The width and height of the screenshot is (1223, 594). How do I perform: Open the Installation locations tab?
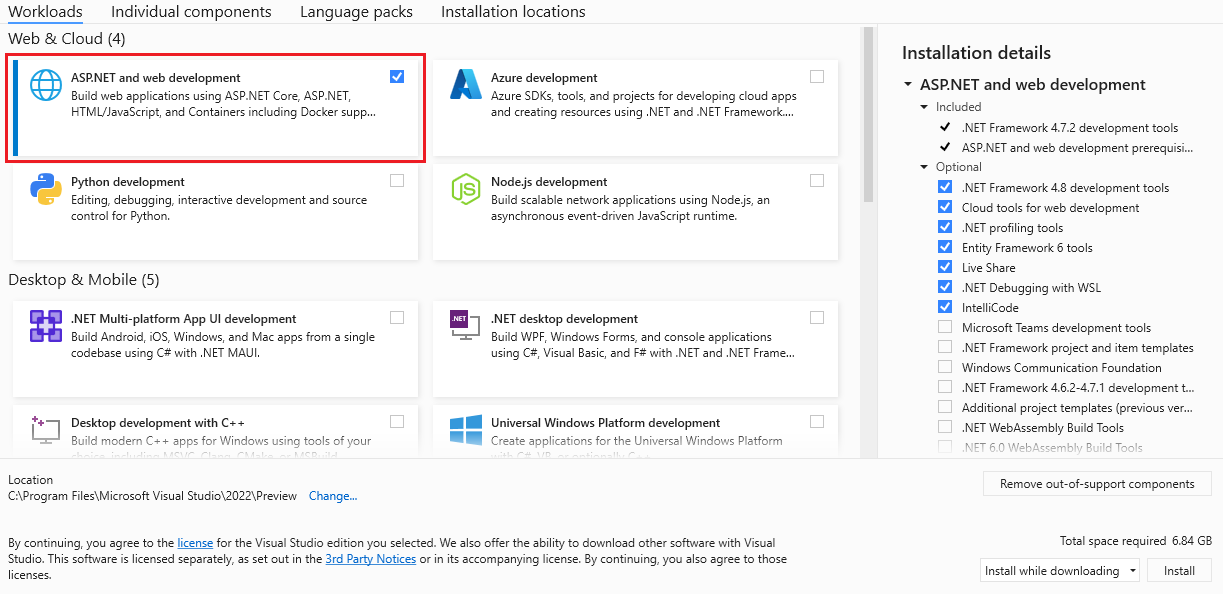click(513, 12)
